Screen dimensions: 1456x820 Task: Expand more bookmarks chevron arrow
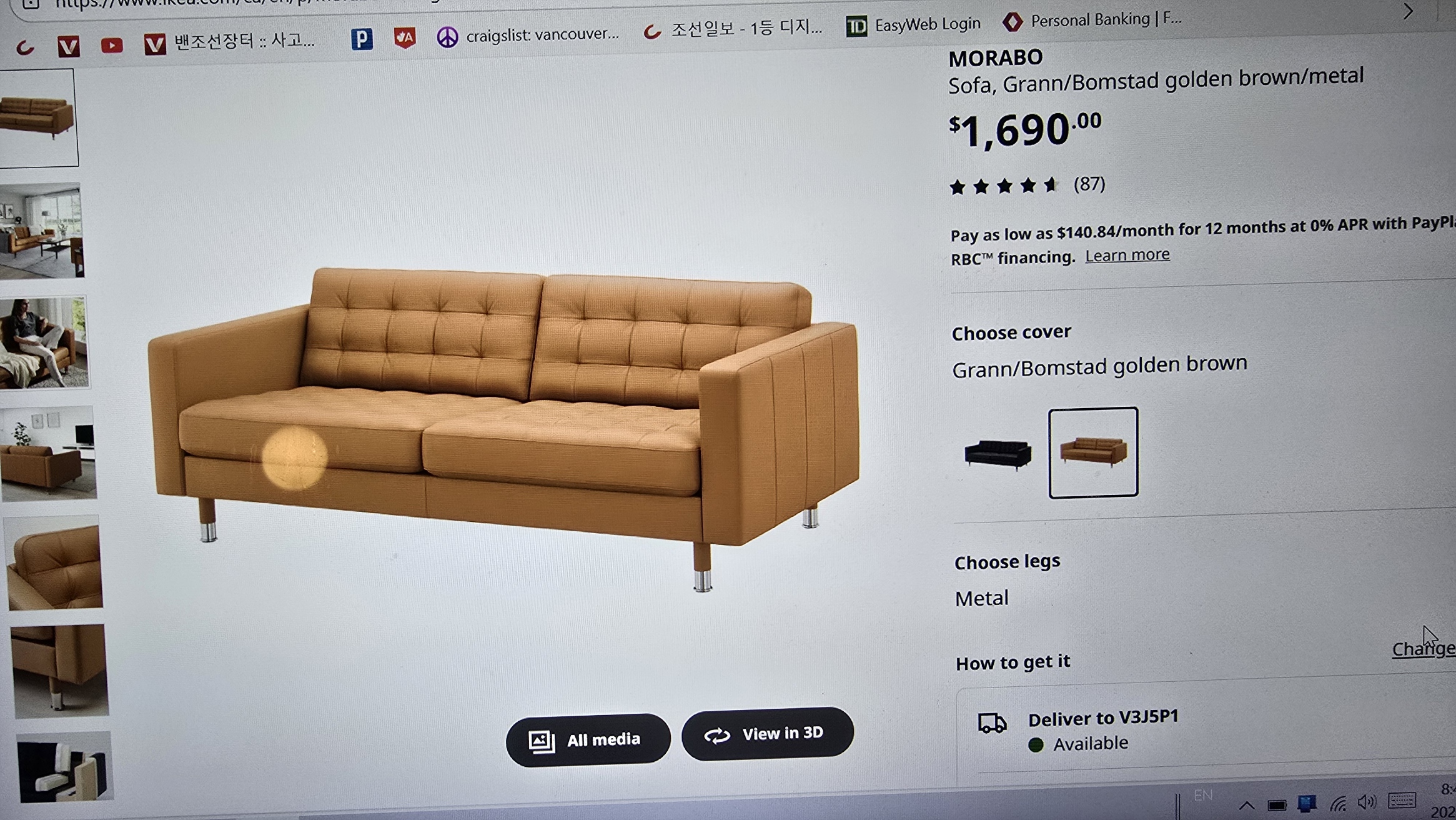click(1407, 11)
